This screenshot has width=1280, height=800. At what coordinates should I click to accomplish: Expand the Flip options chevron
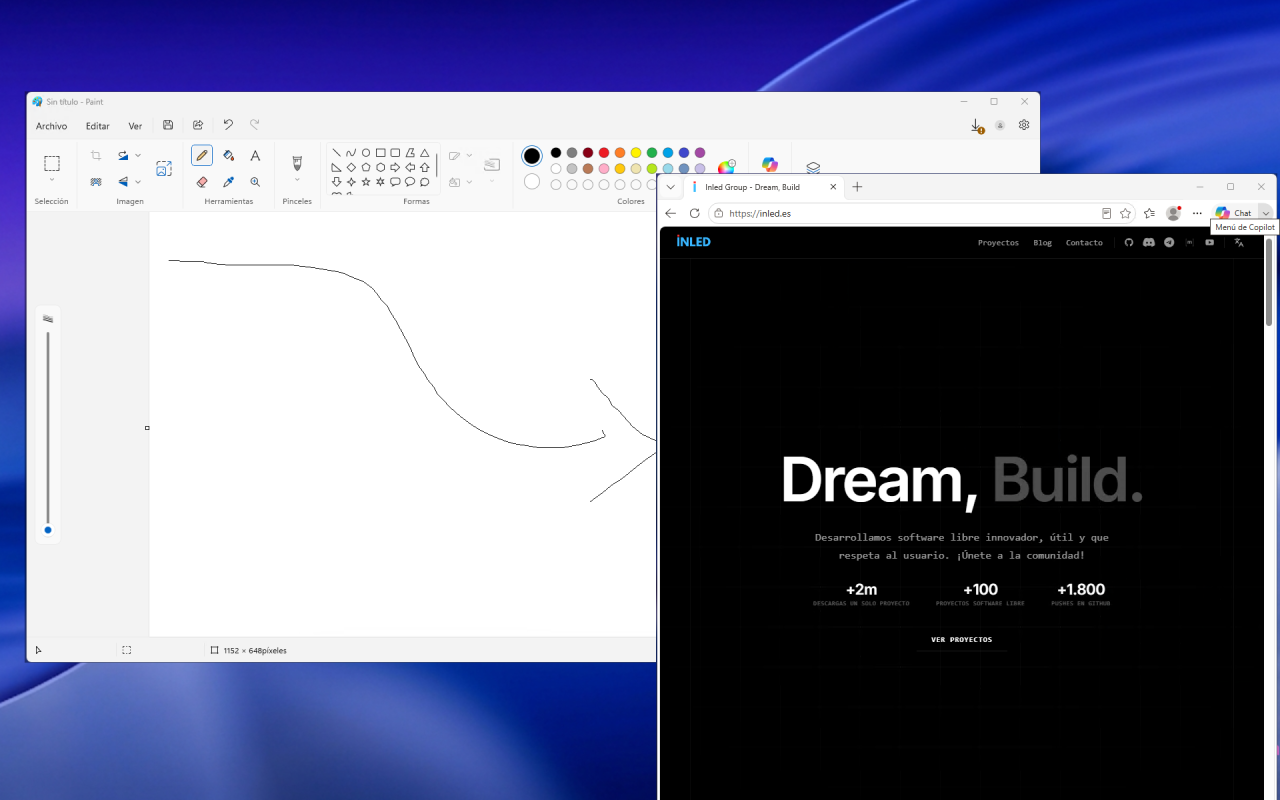(138, 182)
